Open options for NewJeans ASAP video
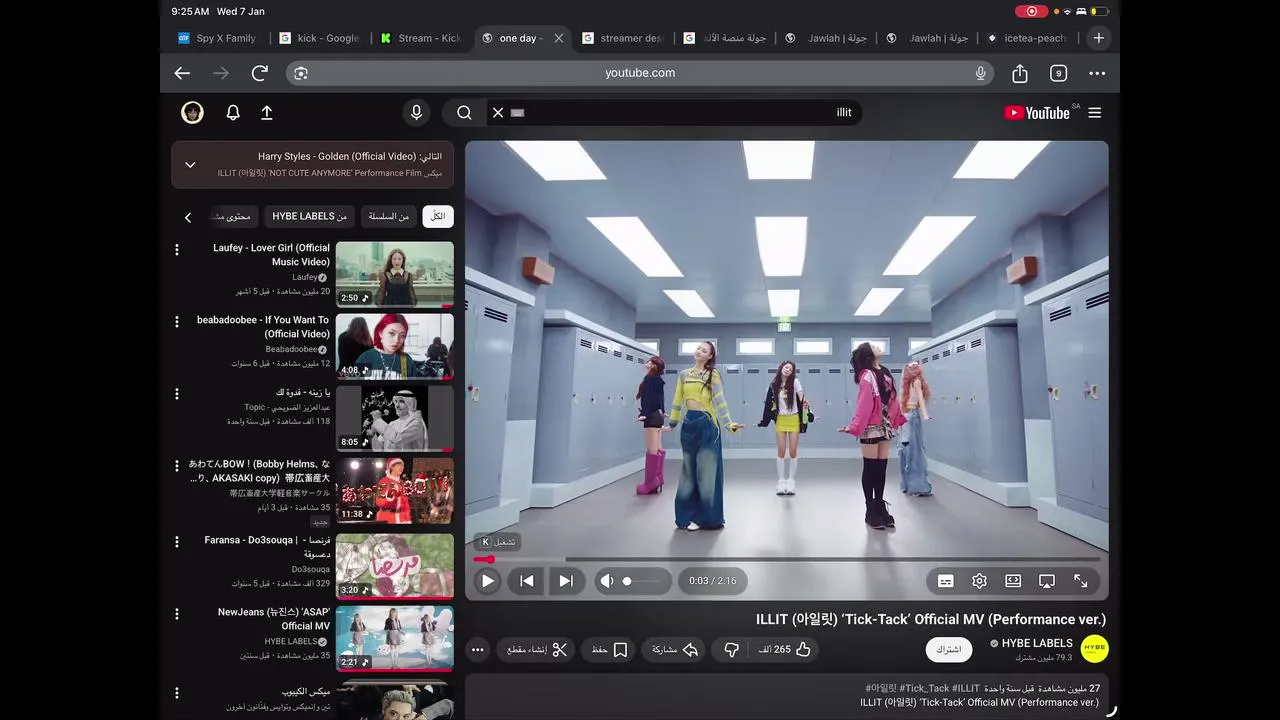This screenshot has height=720, width=1280. tap(177, 614)
